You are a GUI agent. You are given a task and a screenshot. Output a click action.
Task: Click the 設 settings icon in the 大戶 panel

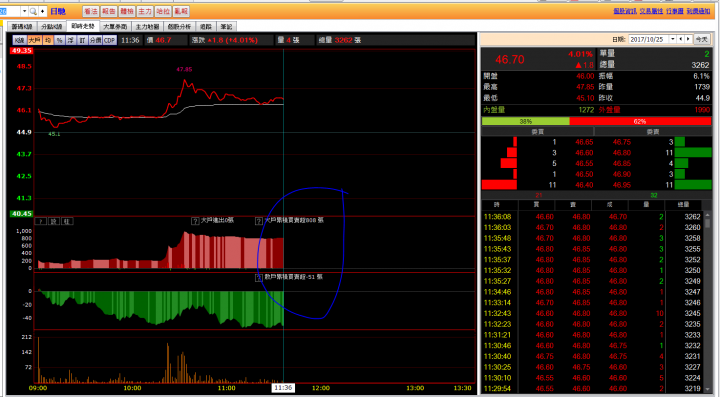coord(54,221)
